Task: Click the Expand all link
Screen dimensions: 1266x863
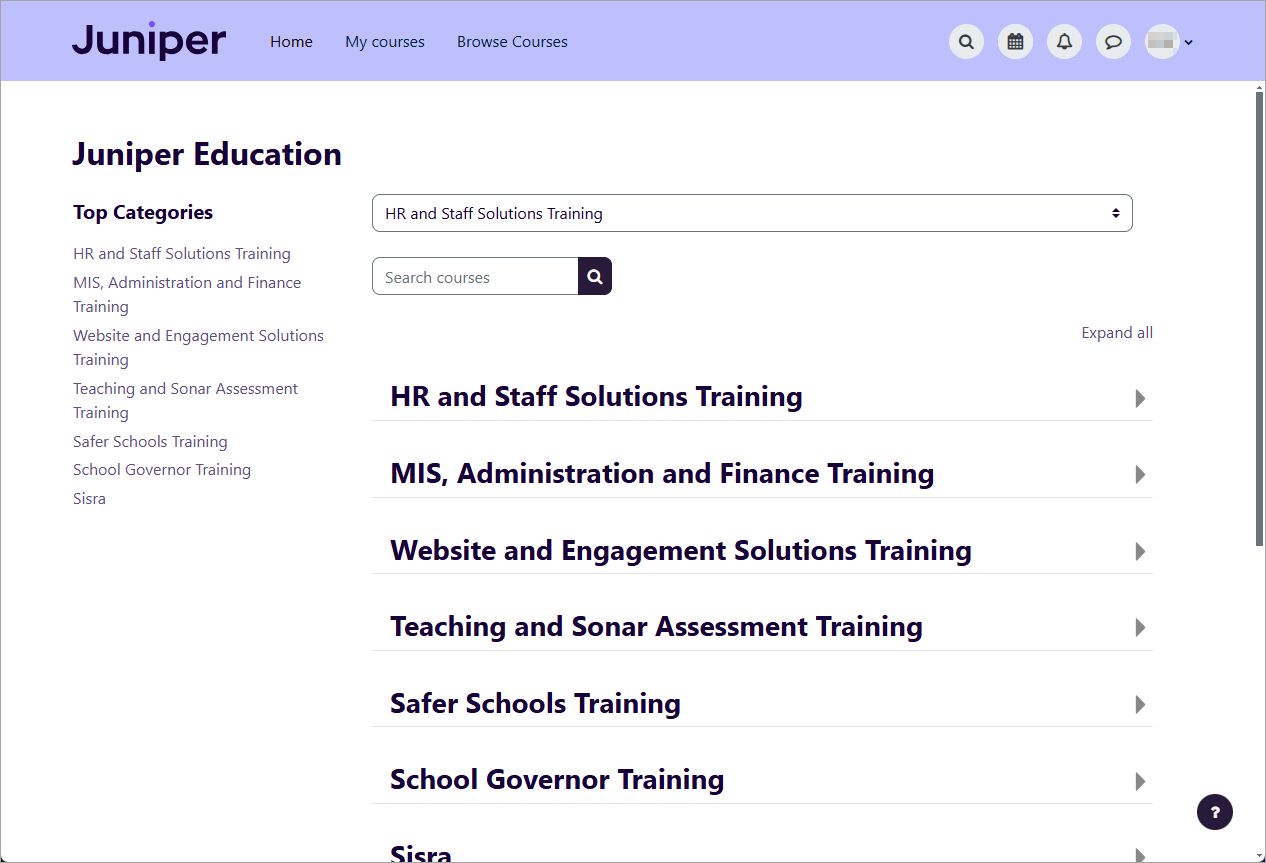Action: point(1117,332)
